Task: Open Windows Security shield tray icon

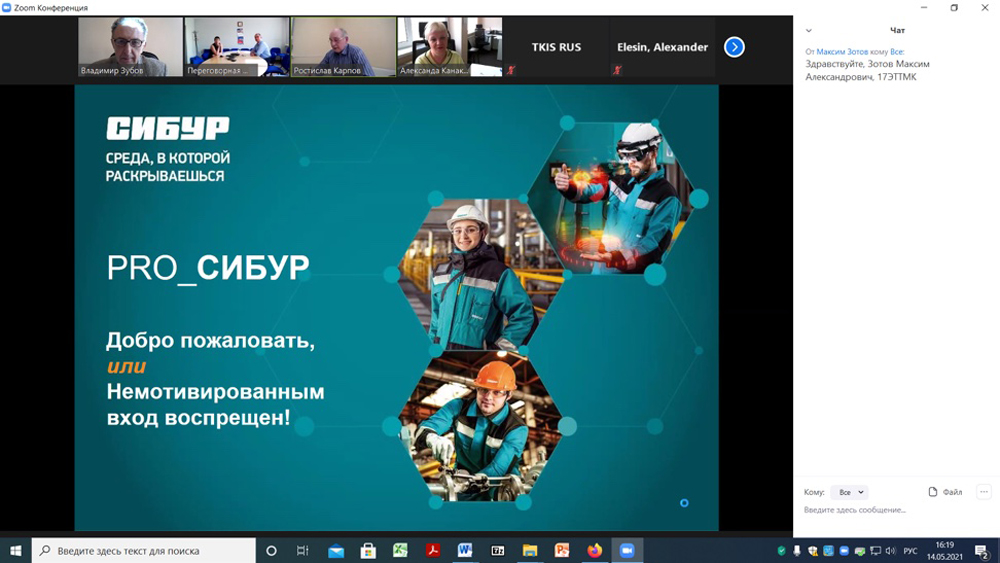Action: [x=812, y=551]
